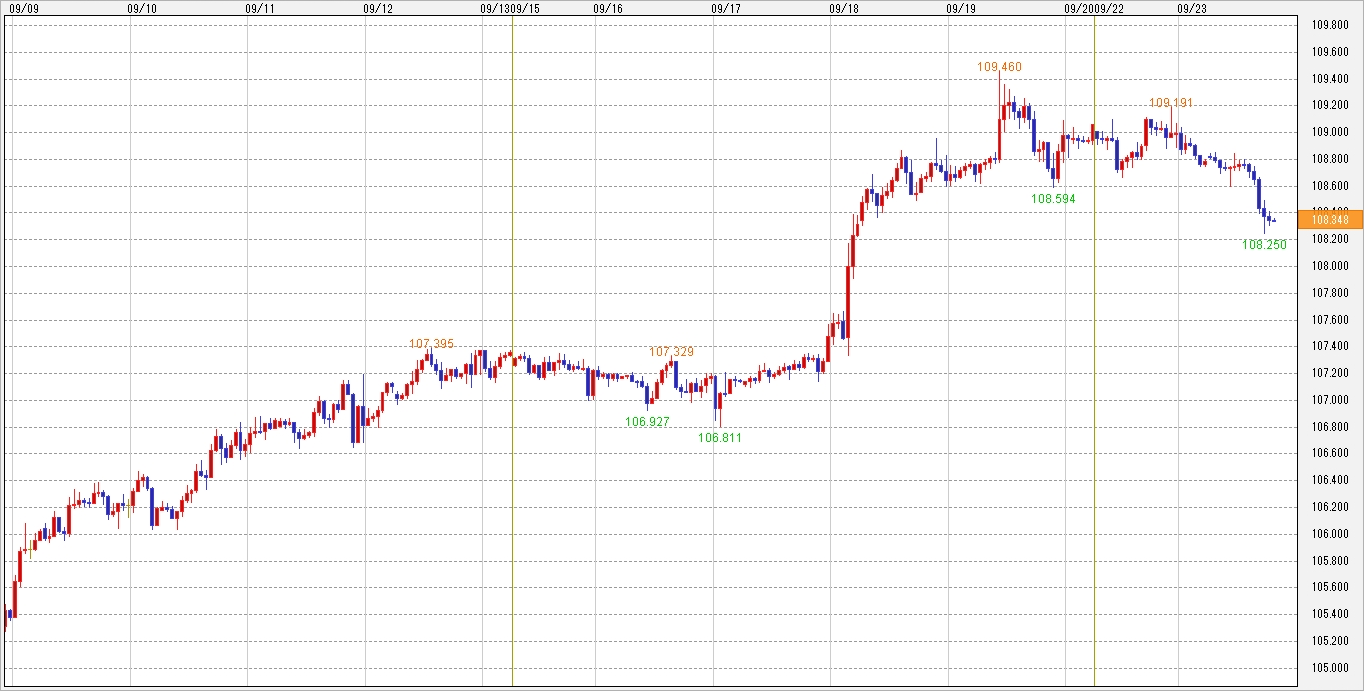Click the 108.594 low price annotation
Viewport: 1364px width, 691px height.
pyautogui.click(x=1053, y=199)
